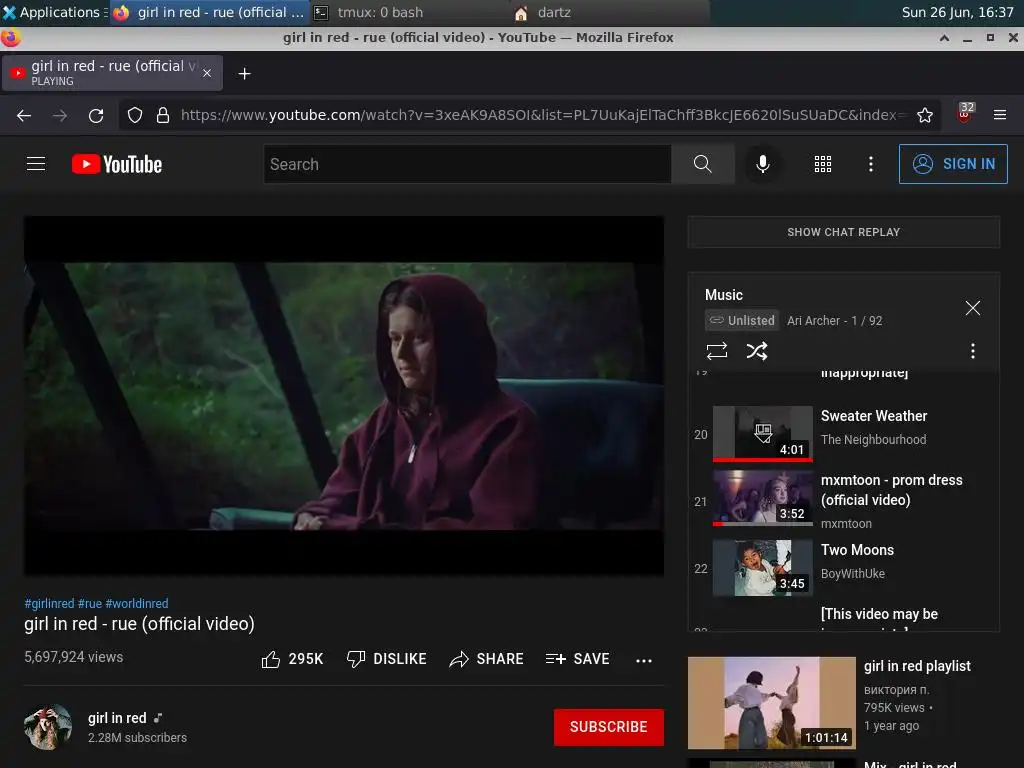
Task: Open girl in red playlist thumbnail
Action: (771, 703)
